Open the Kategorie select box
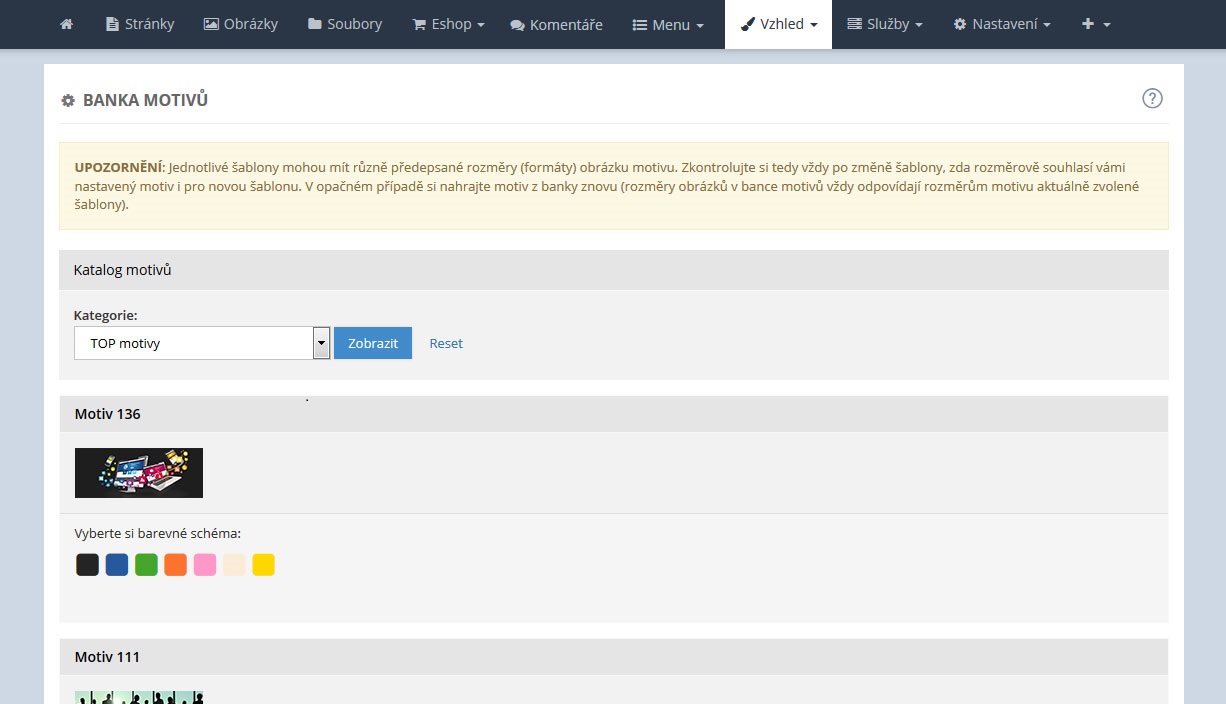The image size is (1226, 704). pos(201,343)
